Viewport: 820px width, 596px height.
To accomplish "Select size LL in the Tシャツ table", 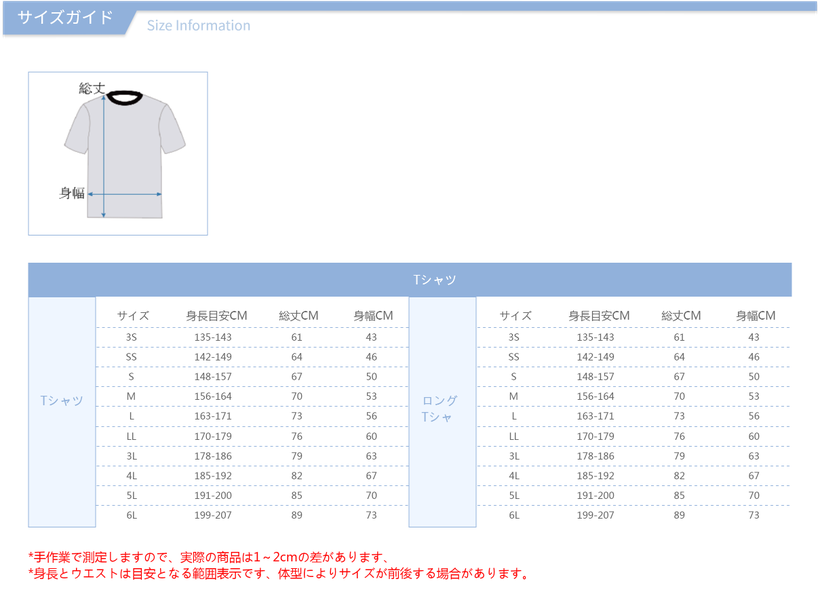I will (x=131, y=436).
